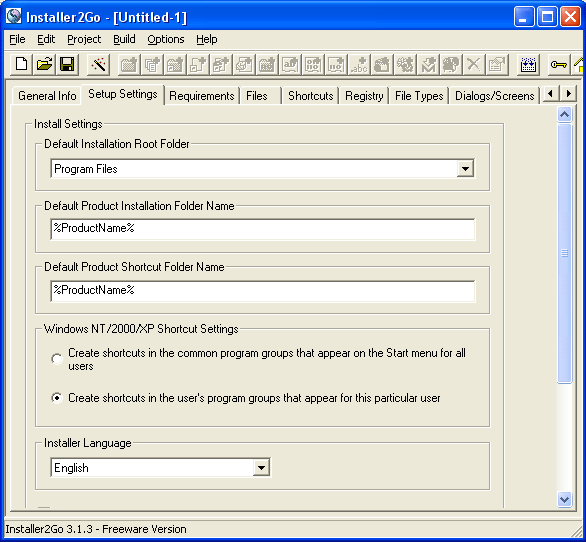Click the greyed-out delete X toolbar icon
This screenshot has width=586, height=542.
(474, 64)
